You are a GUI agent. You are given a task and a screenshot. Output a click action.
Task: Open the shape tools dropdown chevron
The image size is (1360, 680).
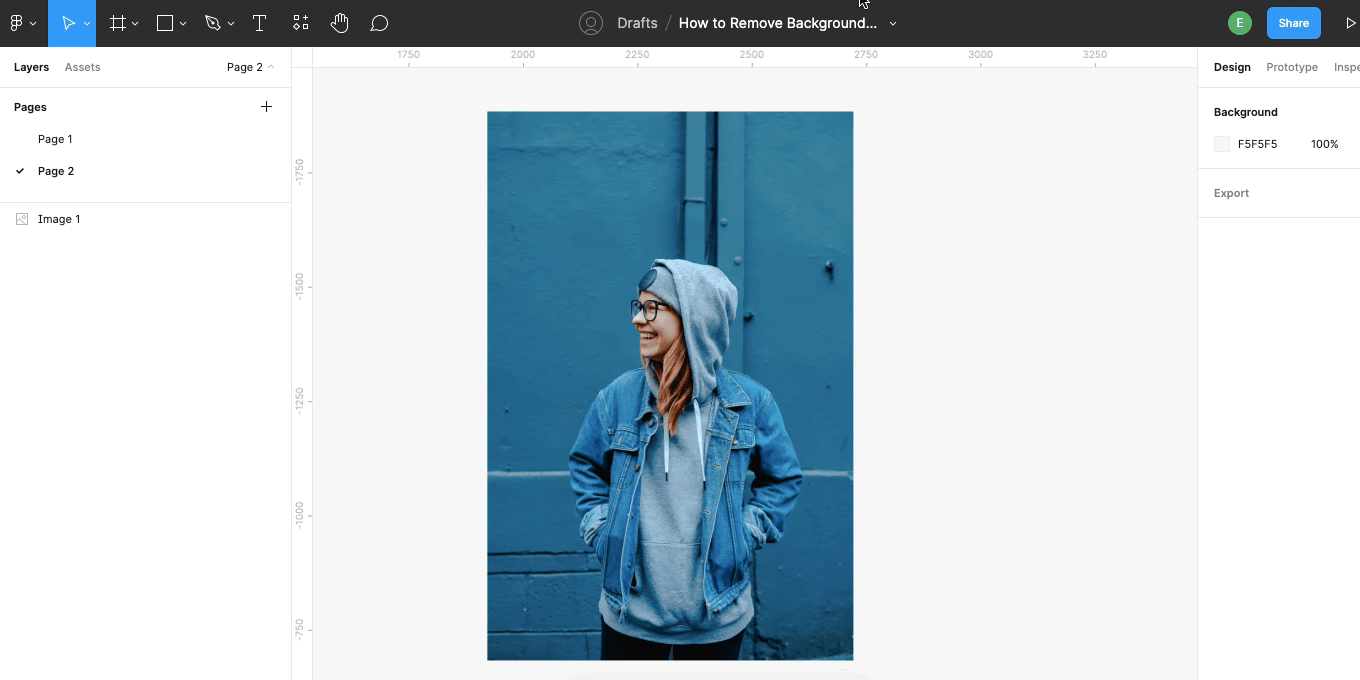[x=183, y=23]
